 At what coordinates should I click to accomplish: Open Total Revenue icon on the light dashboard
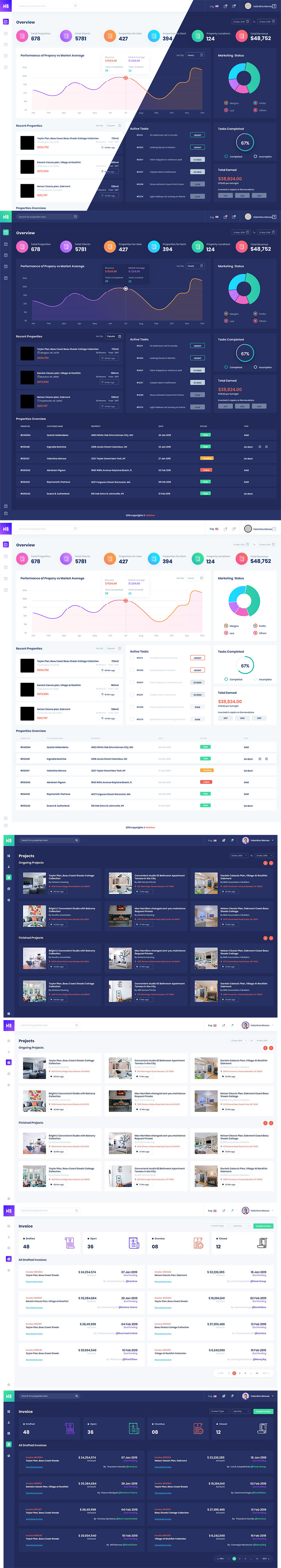pyautogui.click(x=241, y=559)
